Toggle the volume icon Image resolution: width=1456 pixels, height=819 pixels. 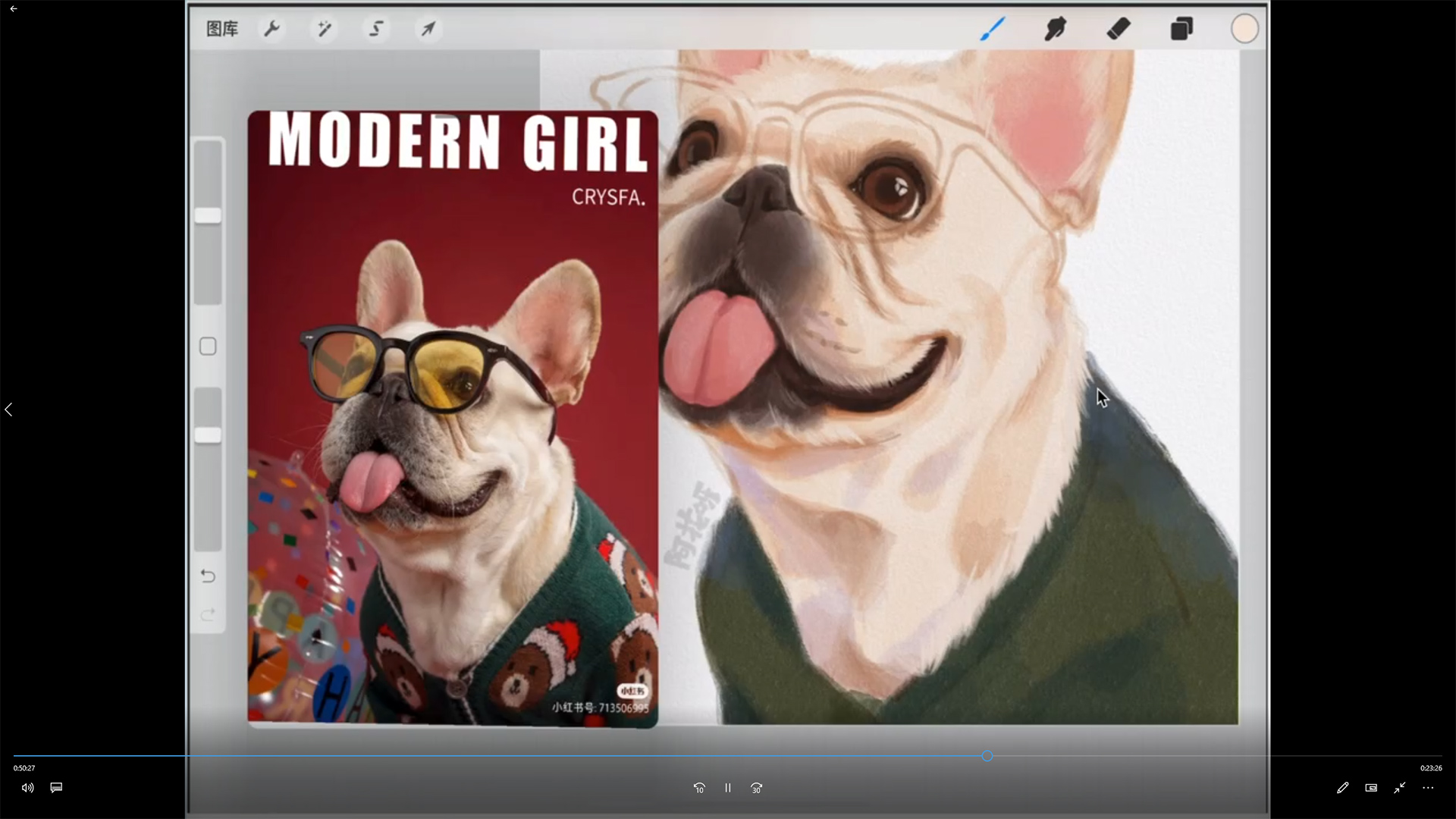point(27,788)
